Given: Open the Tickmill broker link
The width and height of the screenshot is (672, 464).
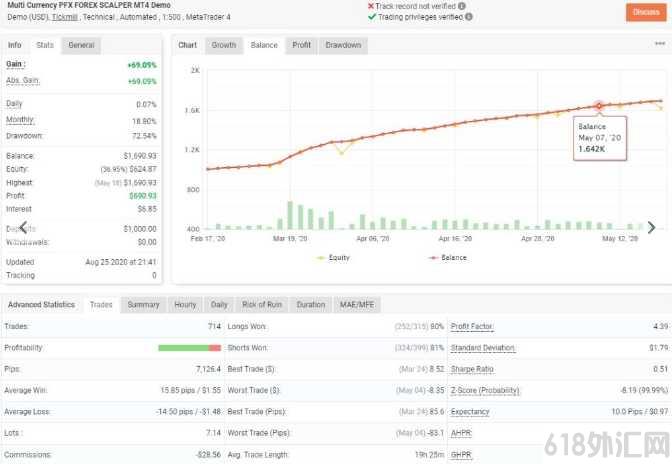Looking at the screenshot, I should pos(65,17).
